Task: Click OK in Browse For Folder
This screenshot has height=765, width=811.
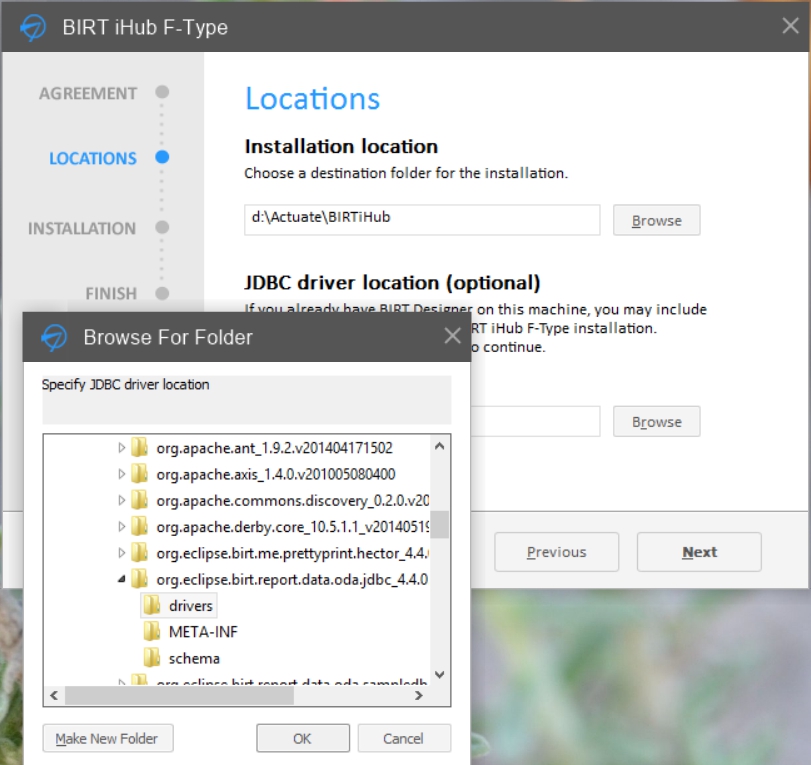Action: 303,738
